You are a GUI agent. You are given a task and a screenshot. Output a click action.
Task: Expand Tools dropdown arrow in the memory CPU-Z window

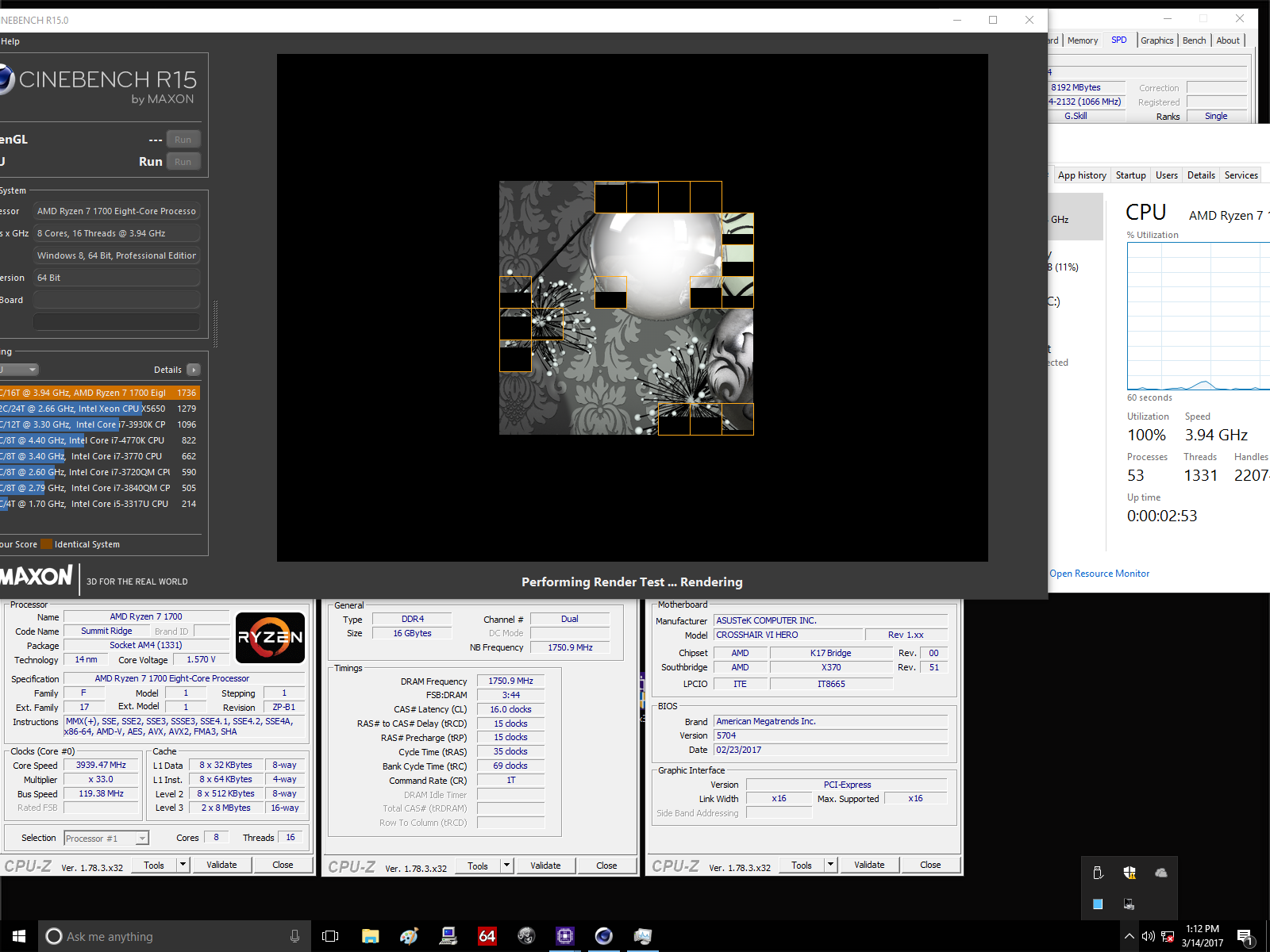pos(507,866)
